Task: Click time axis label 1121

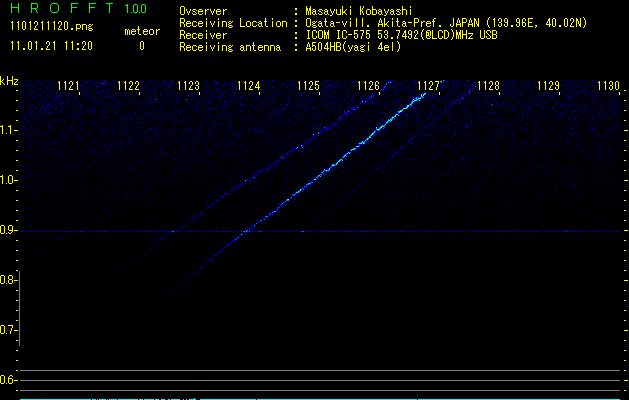Action: click(x=68, y=86)
